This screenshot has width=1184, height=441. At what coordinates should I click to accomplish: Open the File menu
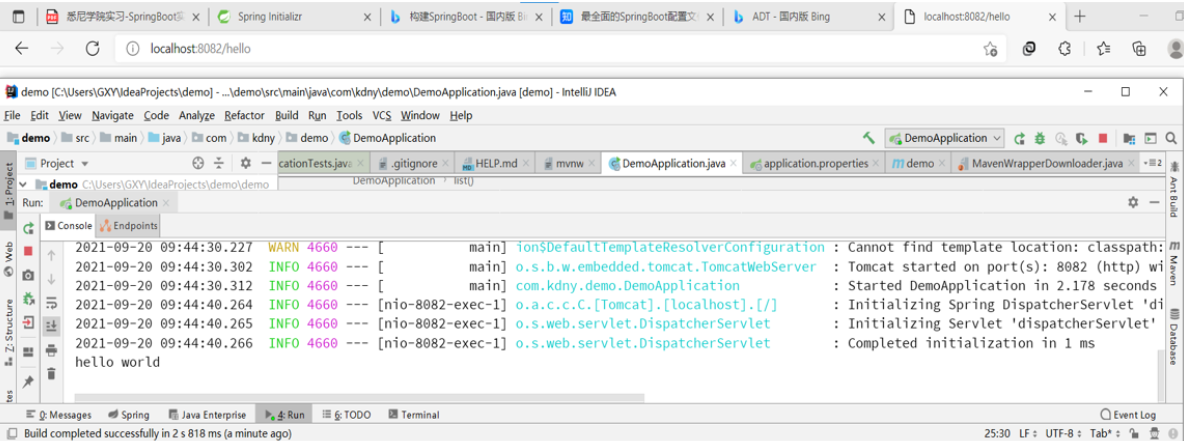tap(11, 116)
